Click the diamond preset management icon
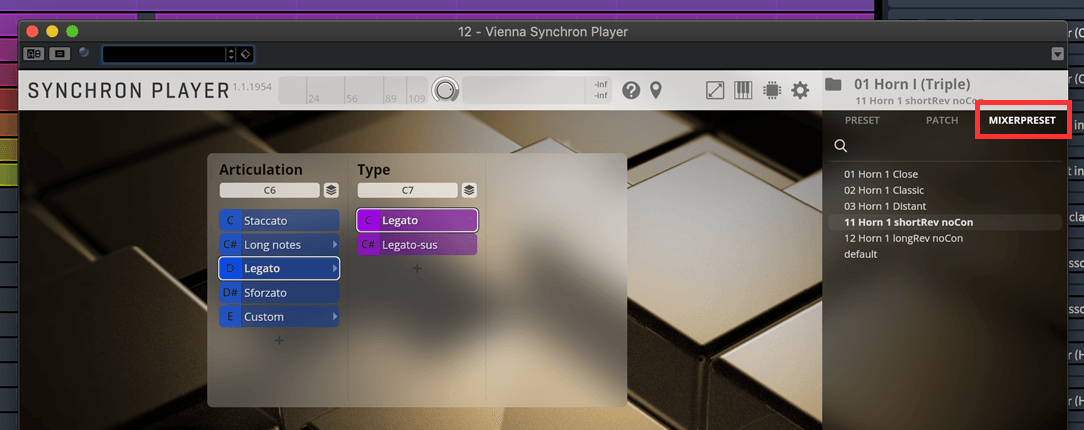Image resolution: width=1084 pixels, height=430 pixels. pyautogui.click(x=245, y=54)
